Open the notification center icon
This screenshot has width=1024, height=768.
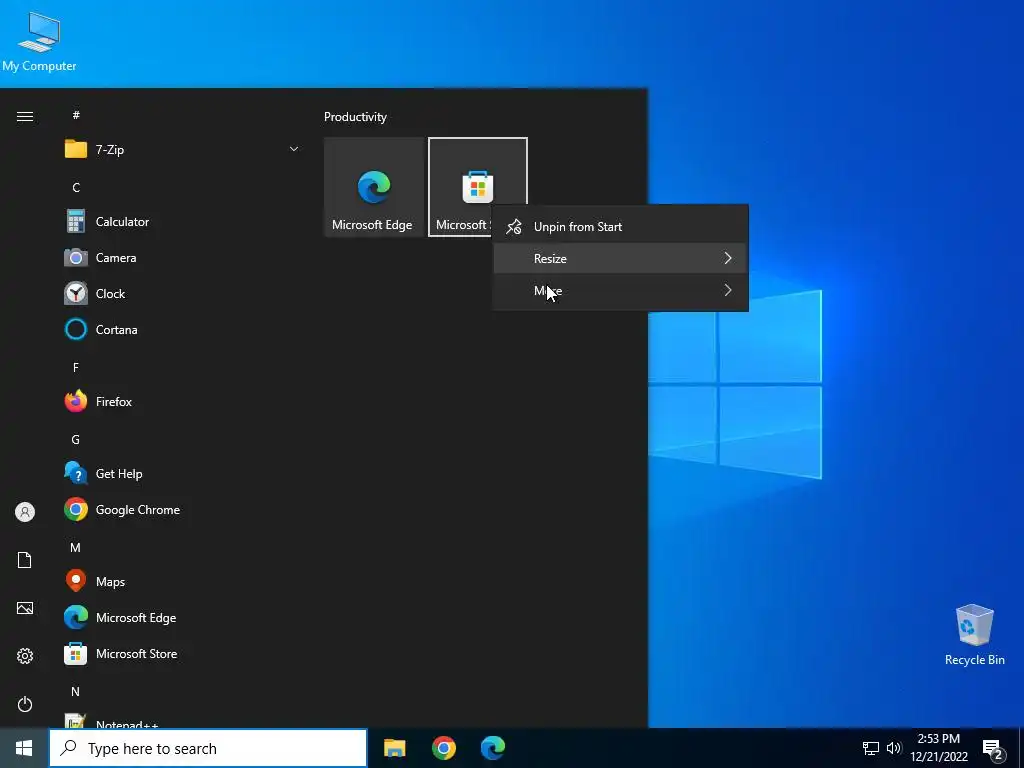point(993,749)
